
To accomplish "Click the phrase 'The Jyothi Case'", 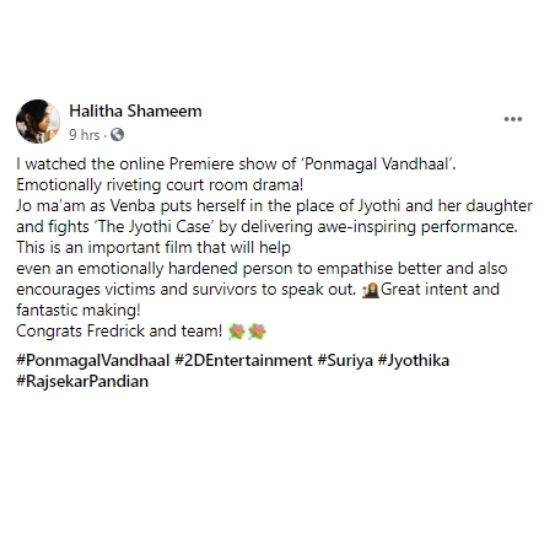I will [155, 227].
